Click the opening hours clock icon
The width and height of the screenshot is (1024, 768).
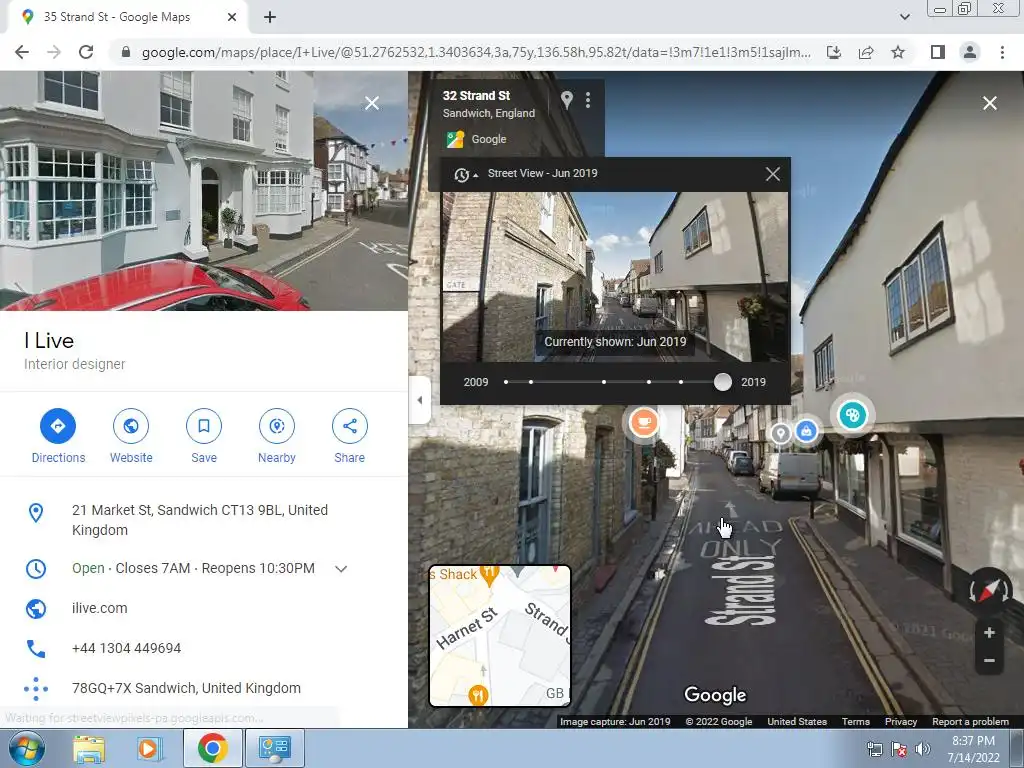[x=36, y=568]
